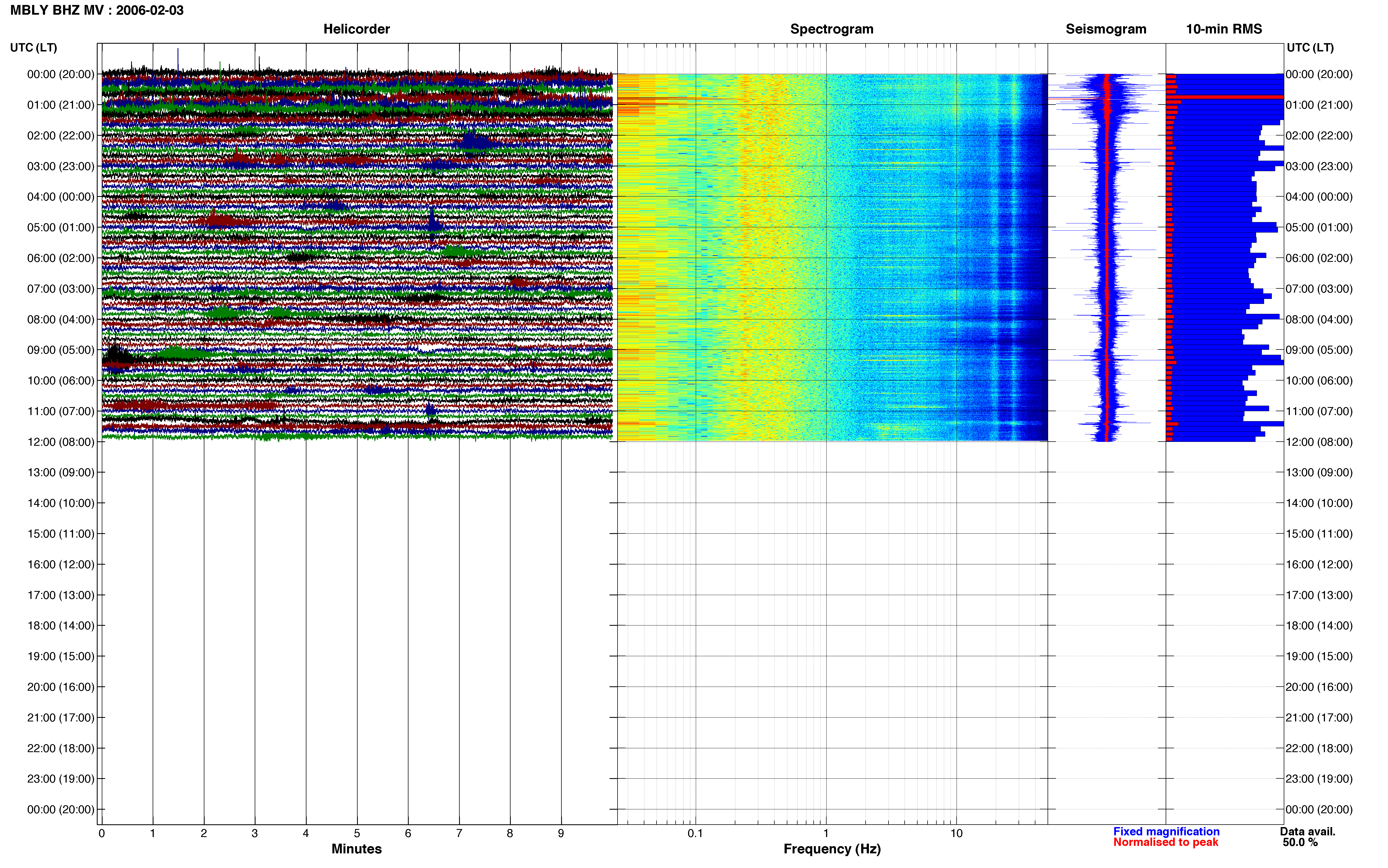Screen dimensions: 1388x868
Task: Click the left '20:00 (16:00)' time label
Action: point(61,687)
